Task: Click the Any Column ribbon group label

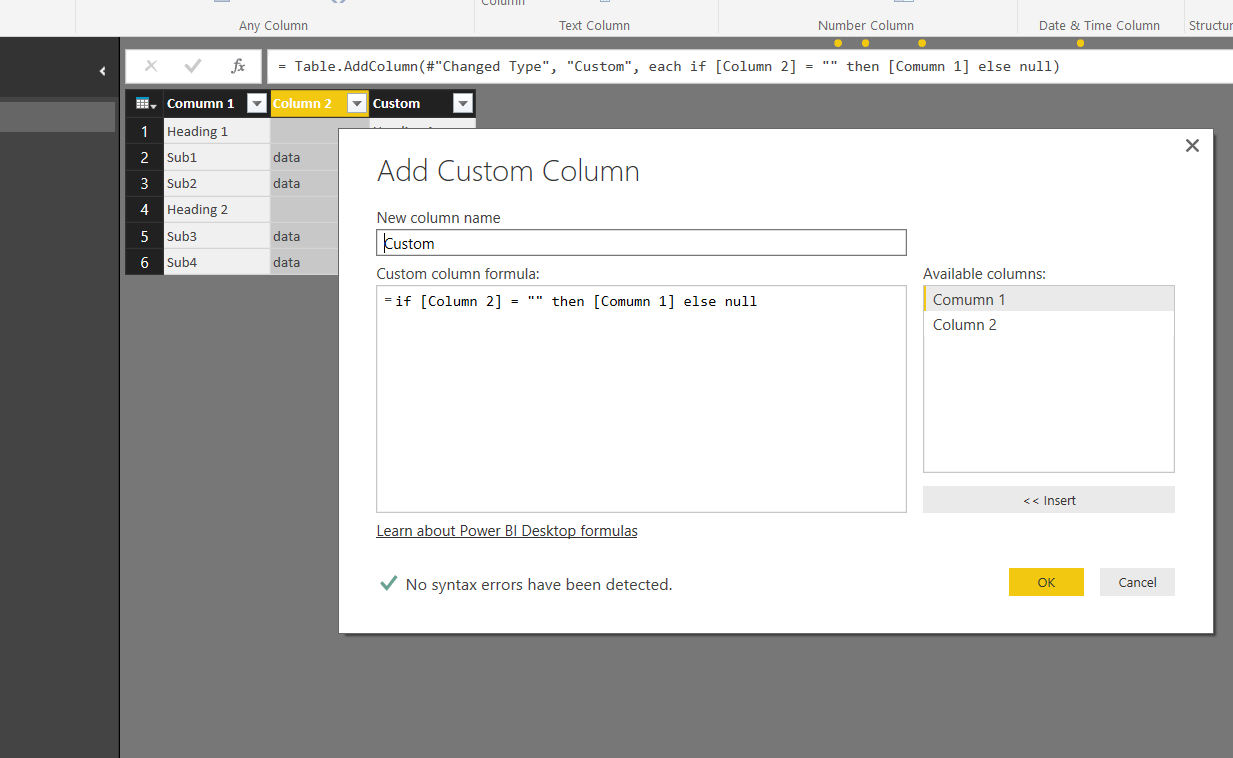Action: click(x=273, y=25)
